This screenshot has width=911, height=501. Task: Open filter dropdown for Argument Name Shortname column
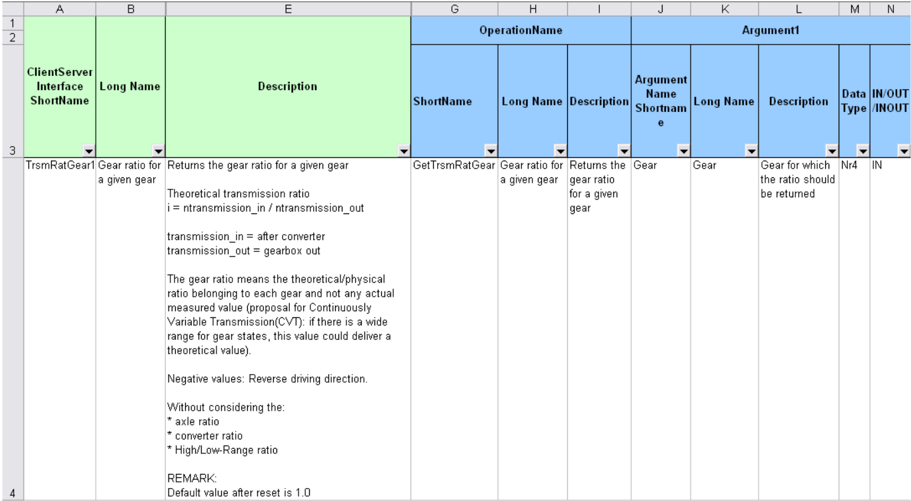(x=683, y=151)
